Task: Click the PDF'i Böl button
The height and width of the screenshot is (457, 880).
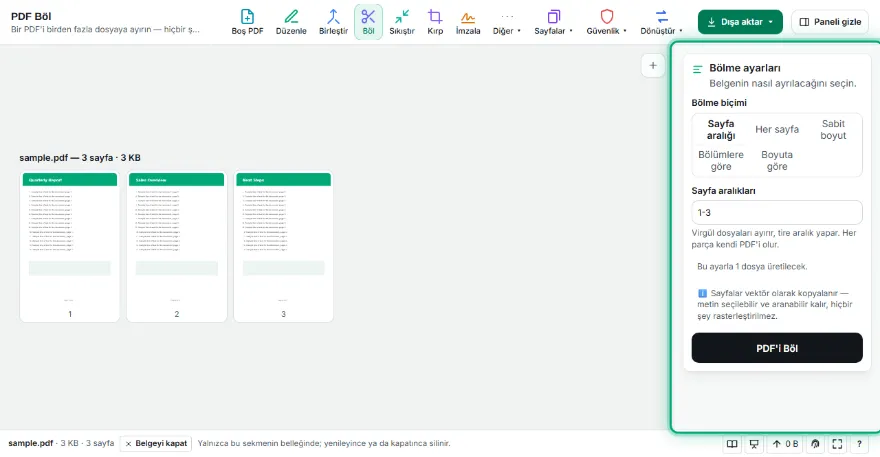Action: (777, 348)
